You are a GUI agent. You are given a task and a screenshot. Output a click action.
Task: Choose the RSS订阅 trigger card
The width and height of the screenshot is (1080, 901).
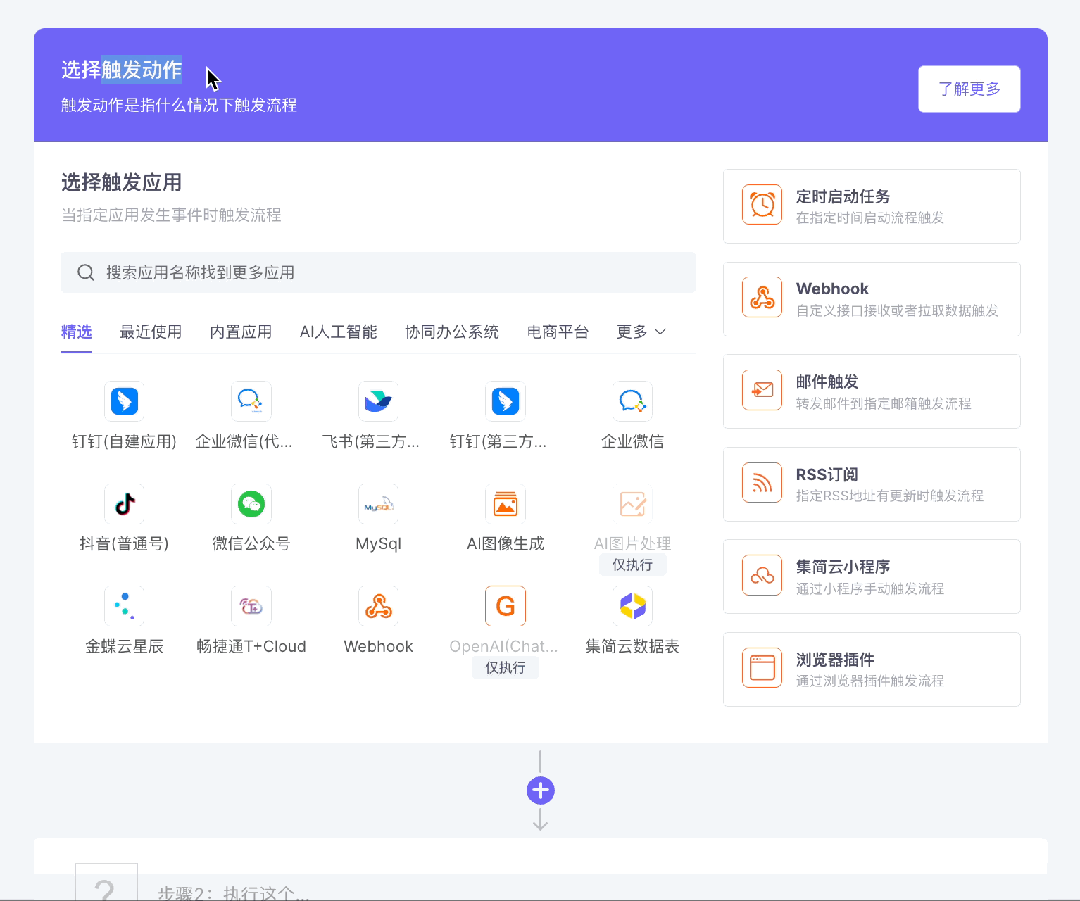point(871,484)
